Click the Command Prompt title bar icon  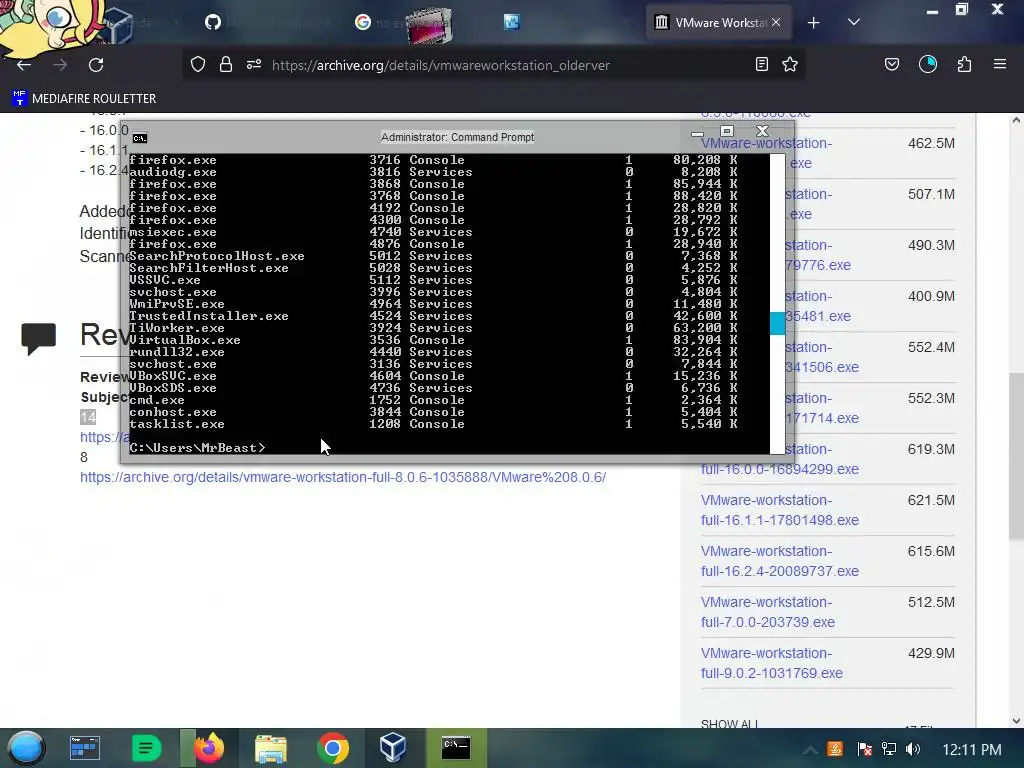[x=140, y=138]
